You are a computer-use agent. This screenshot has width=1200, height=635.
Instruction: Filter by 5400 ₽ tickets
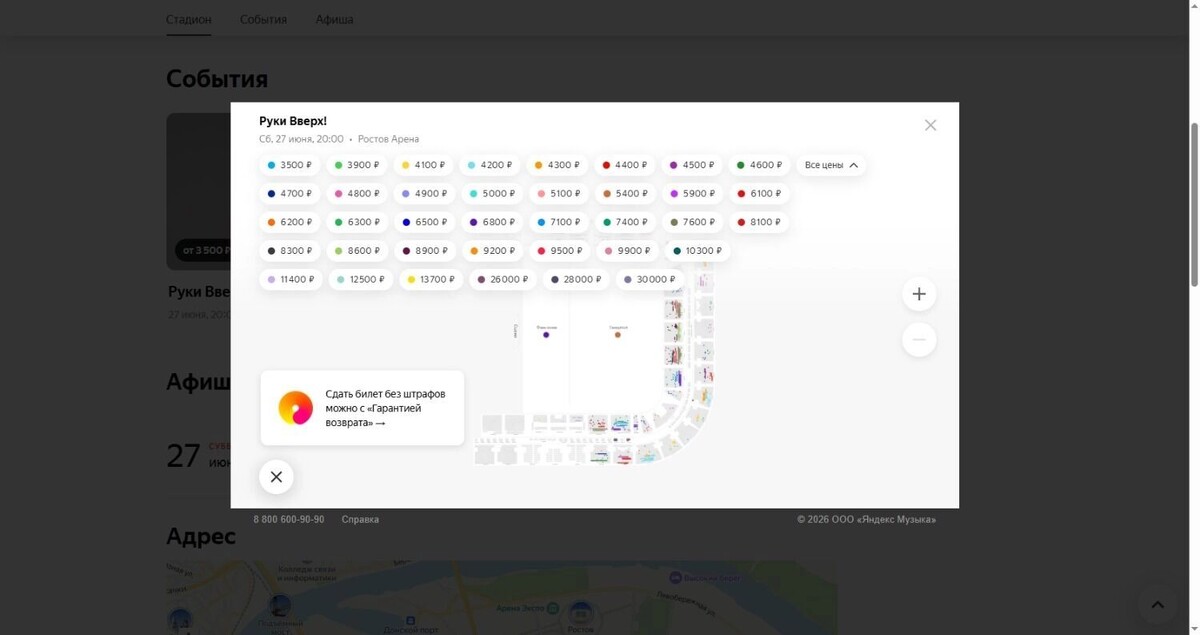[625, 193]
